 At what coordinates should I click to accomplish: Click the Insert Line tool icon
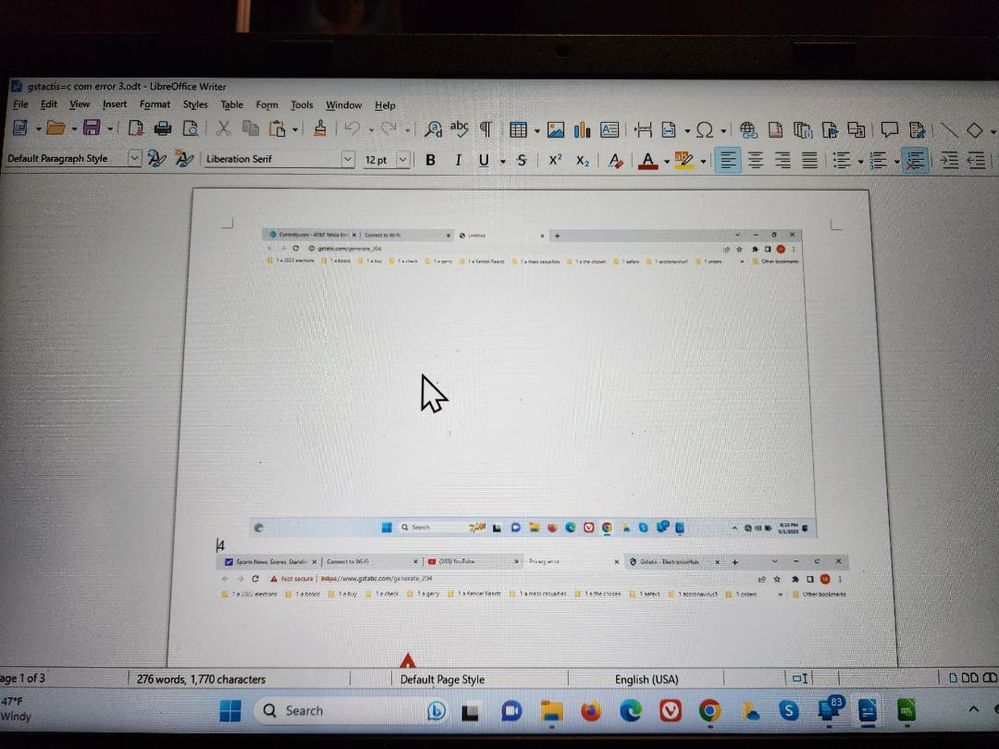949,131
